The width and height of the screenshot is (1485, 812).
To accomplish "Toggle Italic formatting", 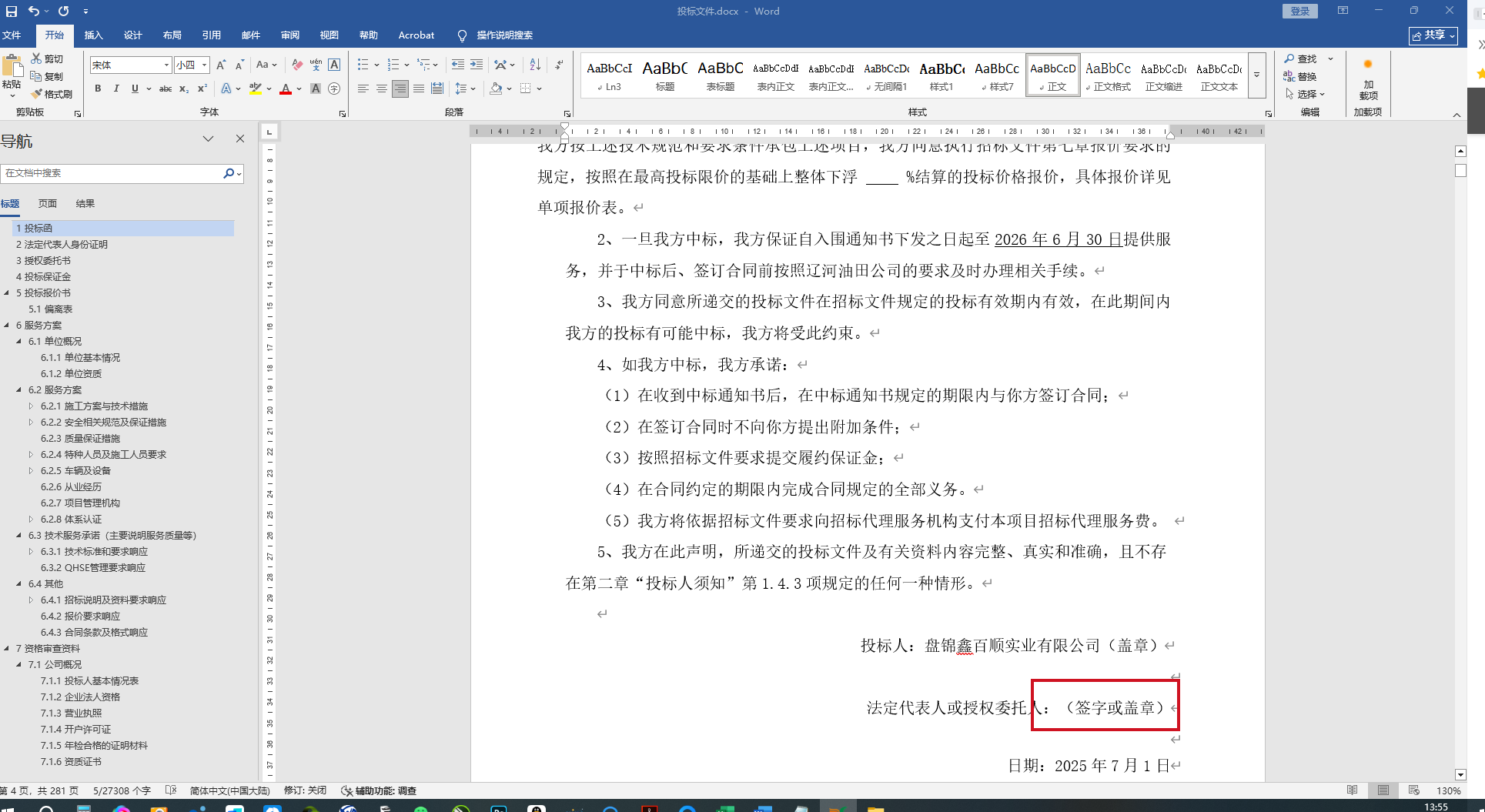I will 116,89.
